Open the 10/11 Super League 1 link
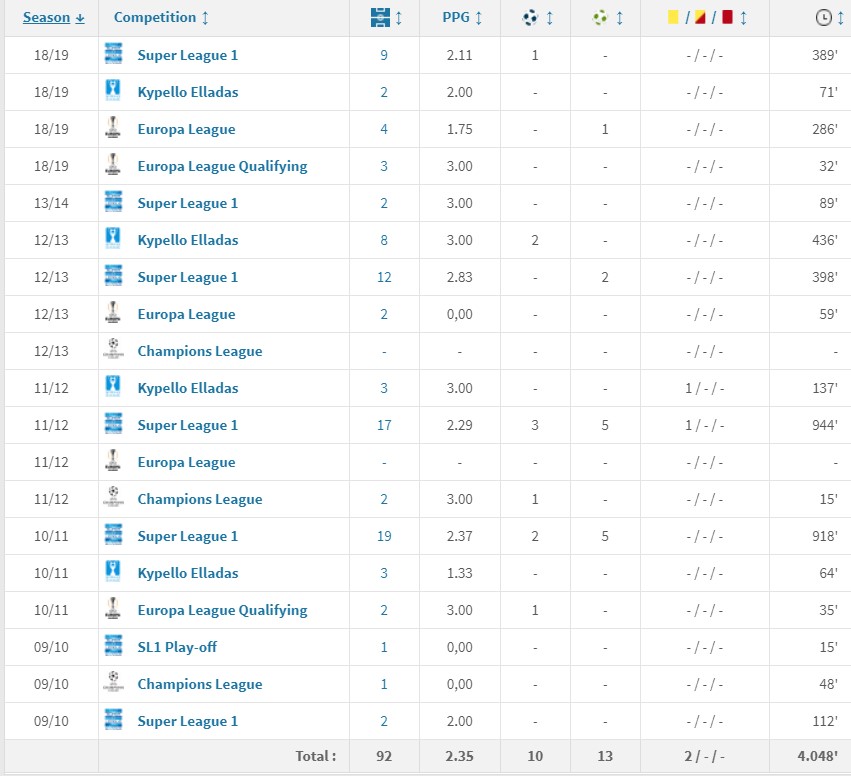 point(188,536)
